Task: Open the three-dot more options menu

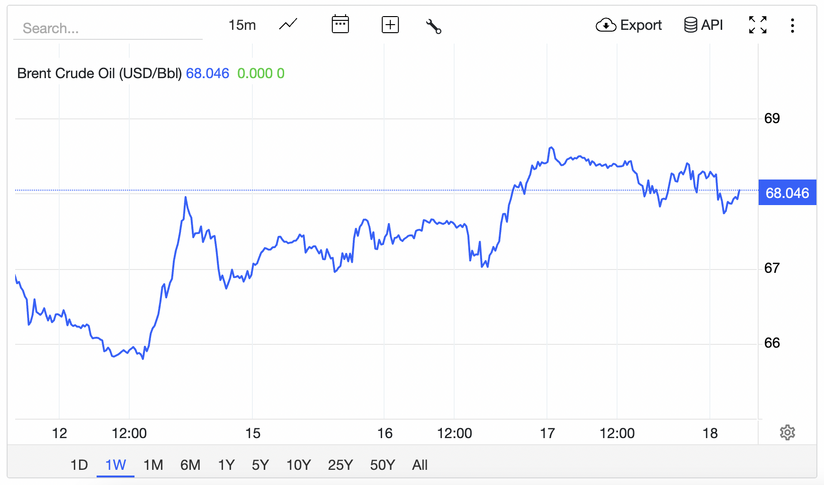Action: (792, 25)
